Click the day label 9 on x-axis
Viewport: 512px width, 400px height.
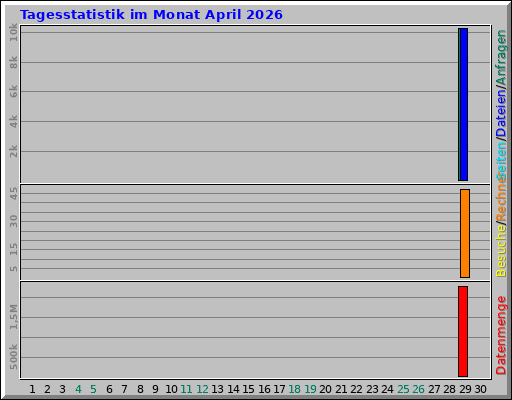click(x=155, y=389)
